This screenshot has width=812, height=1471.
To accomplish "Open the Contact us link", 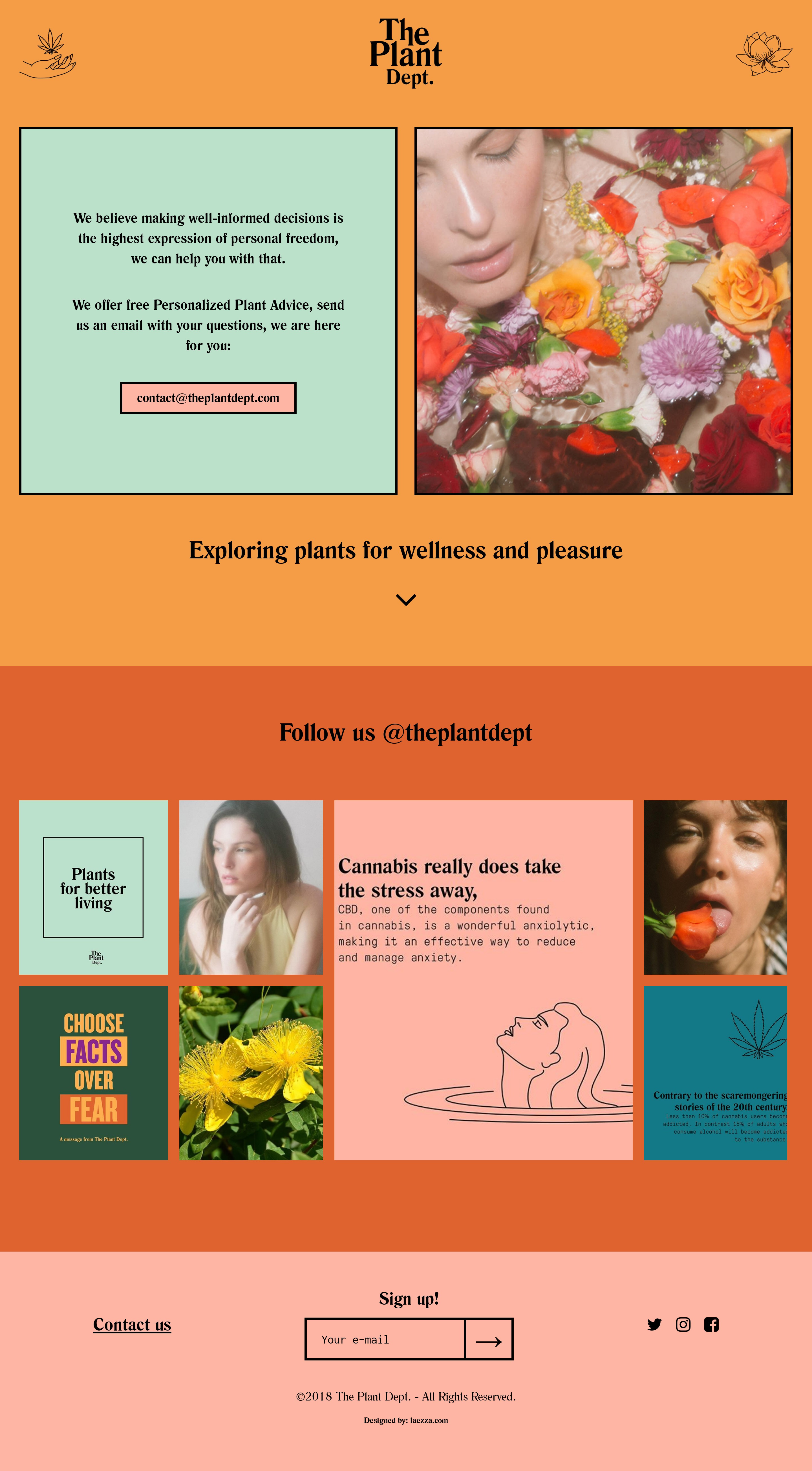I will click(x=132, y=1325).
